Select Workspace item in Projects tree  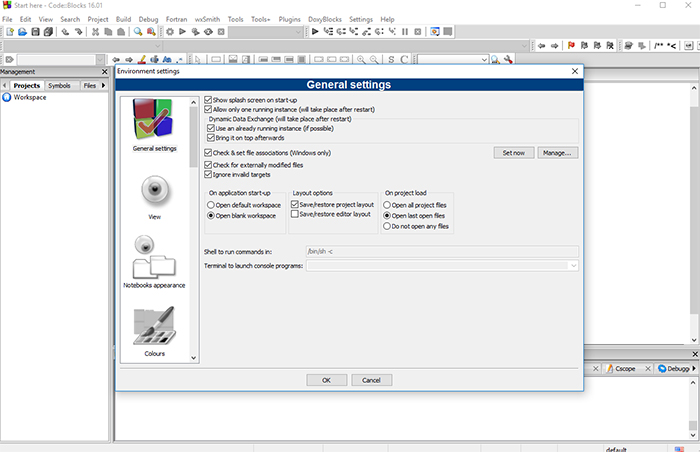pyautogui.click(x=29, y=97)
